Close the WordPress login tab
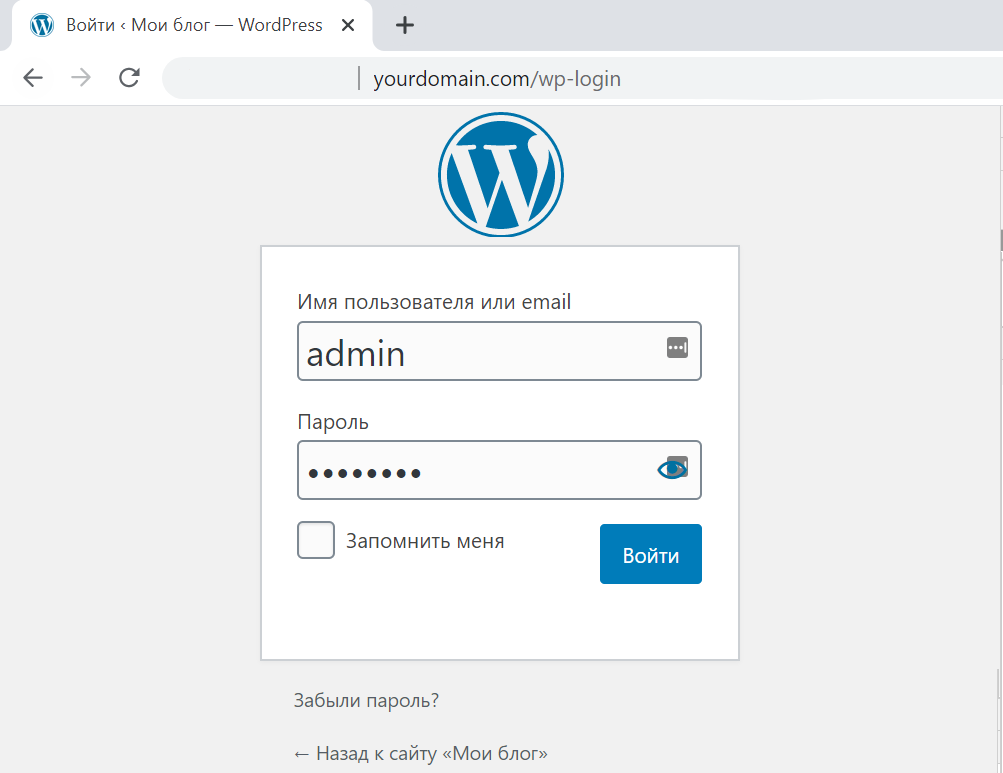The width and height of the screenshot is (1003, 773). 348,26
